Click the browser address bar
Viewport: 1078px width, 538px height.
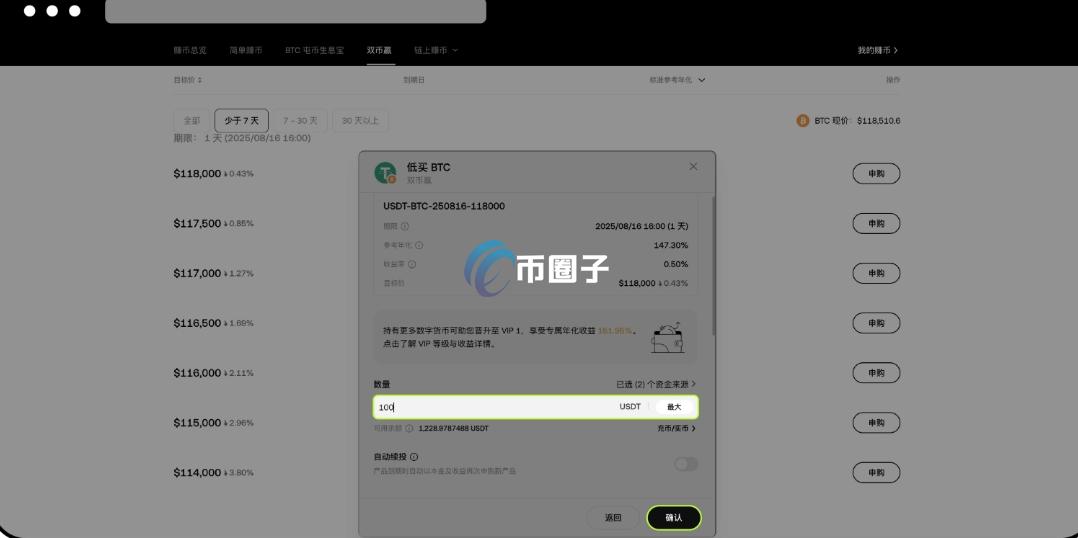pyautogui.click(x=296, y=11)
